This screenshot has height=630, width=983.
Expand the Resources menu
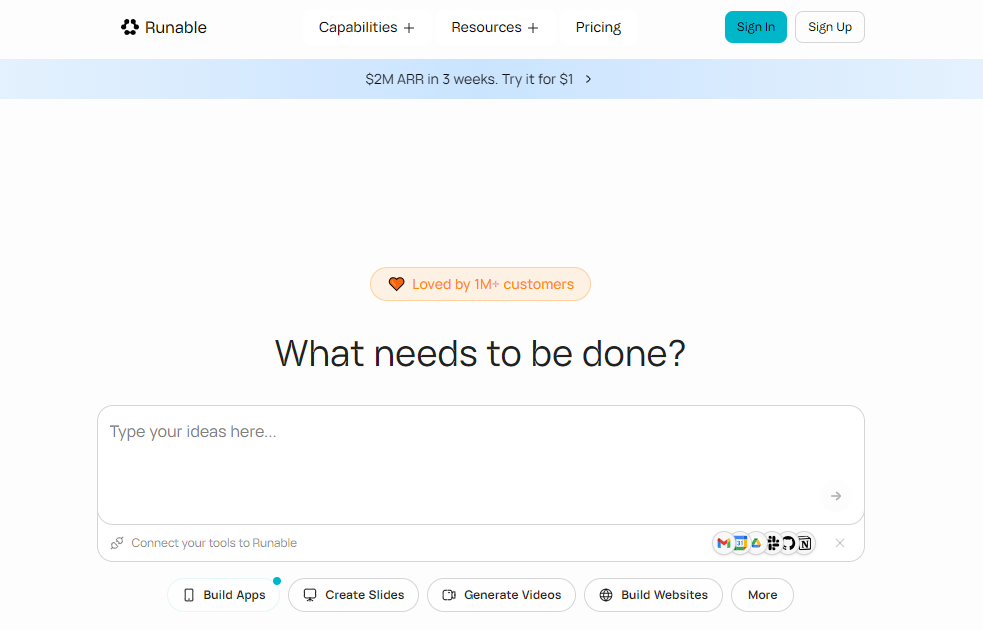pos(495,28)
